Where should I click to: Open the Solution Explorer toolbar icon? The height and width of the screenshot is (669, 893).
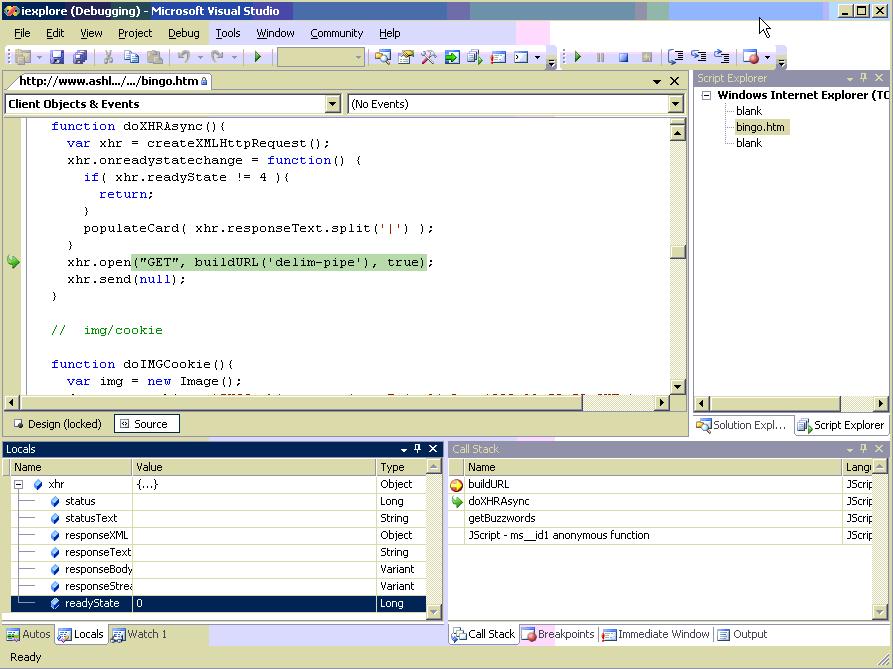(382, 57)
